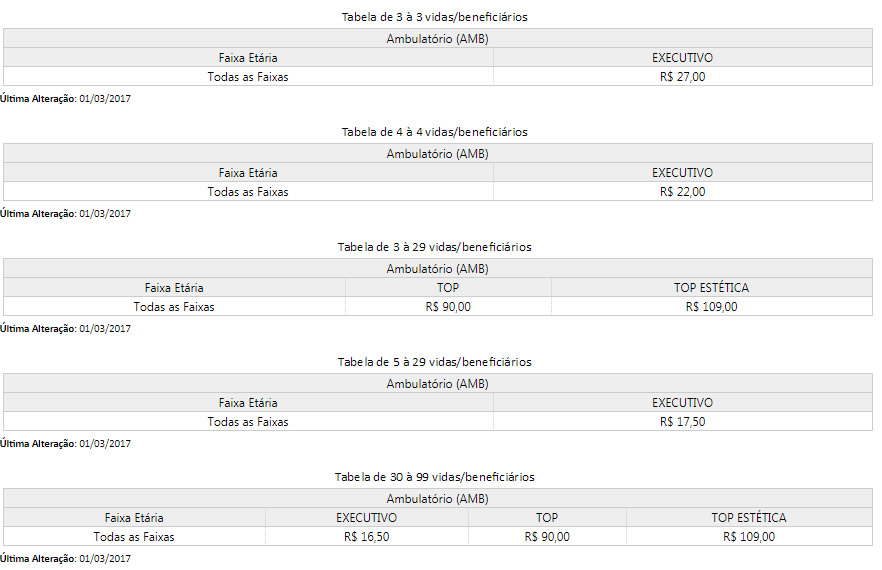Click the TOP column header in 3 à 29 table
This screenshot has width=882, height=570.
(x=448, y=288)
